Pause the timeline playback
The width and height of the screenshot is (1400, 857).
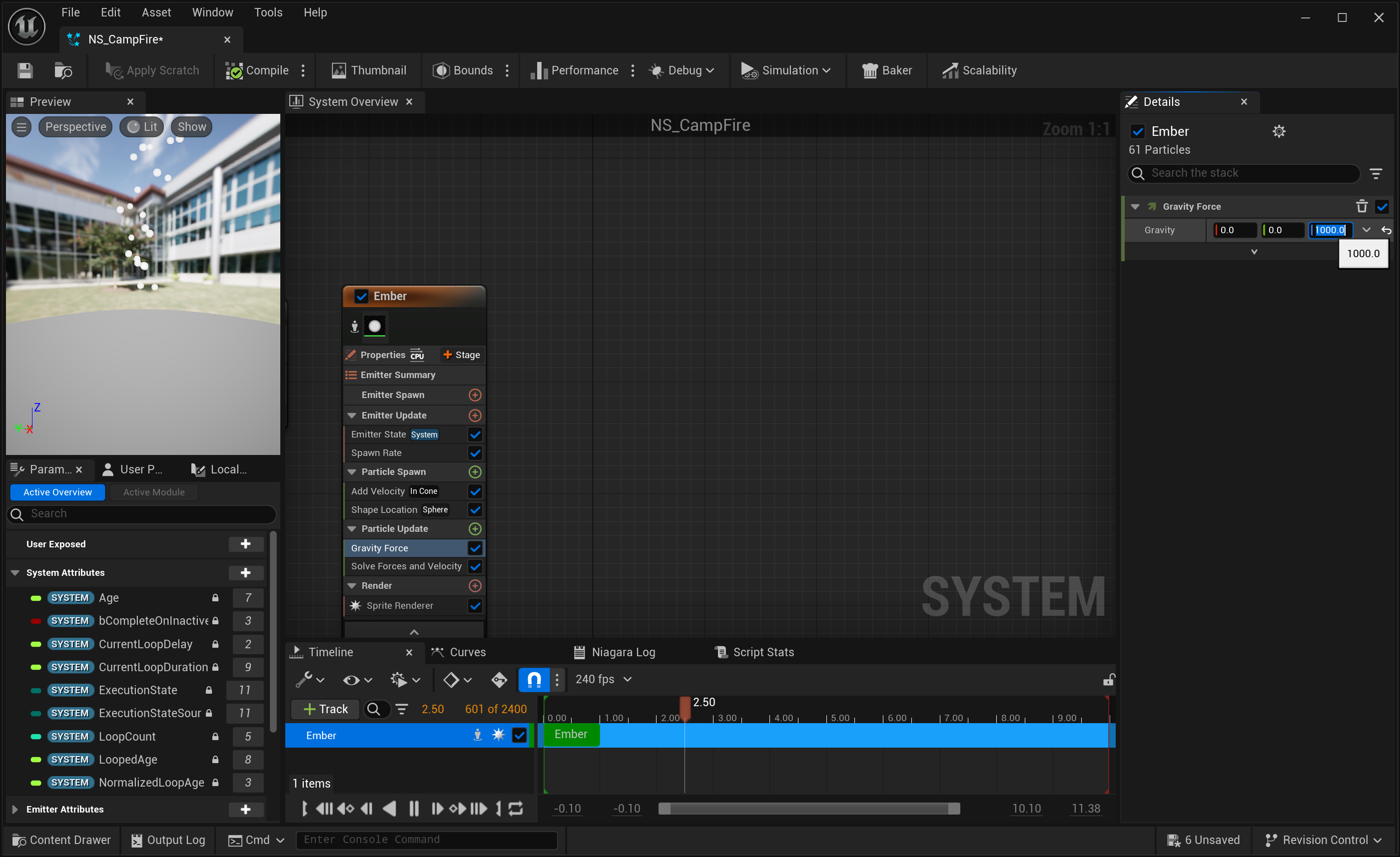click(414, 808)
